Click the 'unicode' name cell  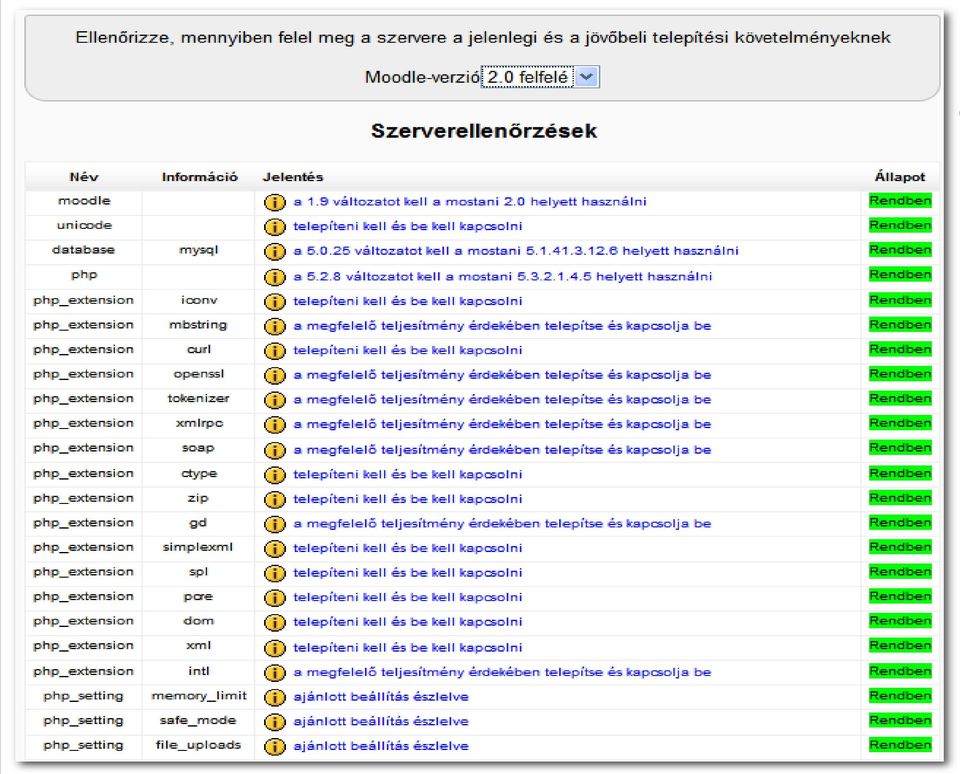tap(84, 225)
